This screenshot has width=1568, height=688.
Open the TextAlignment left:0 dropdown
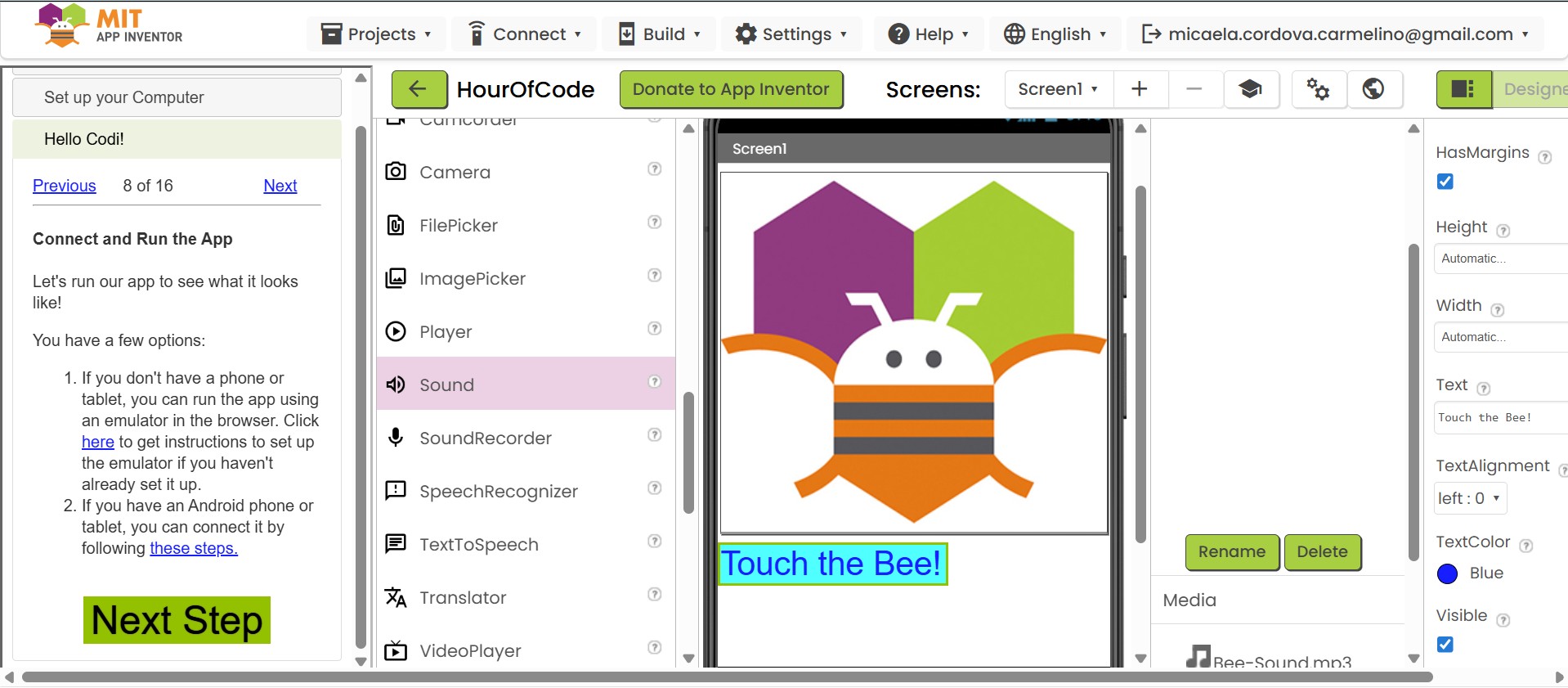pos(1470,498)
